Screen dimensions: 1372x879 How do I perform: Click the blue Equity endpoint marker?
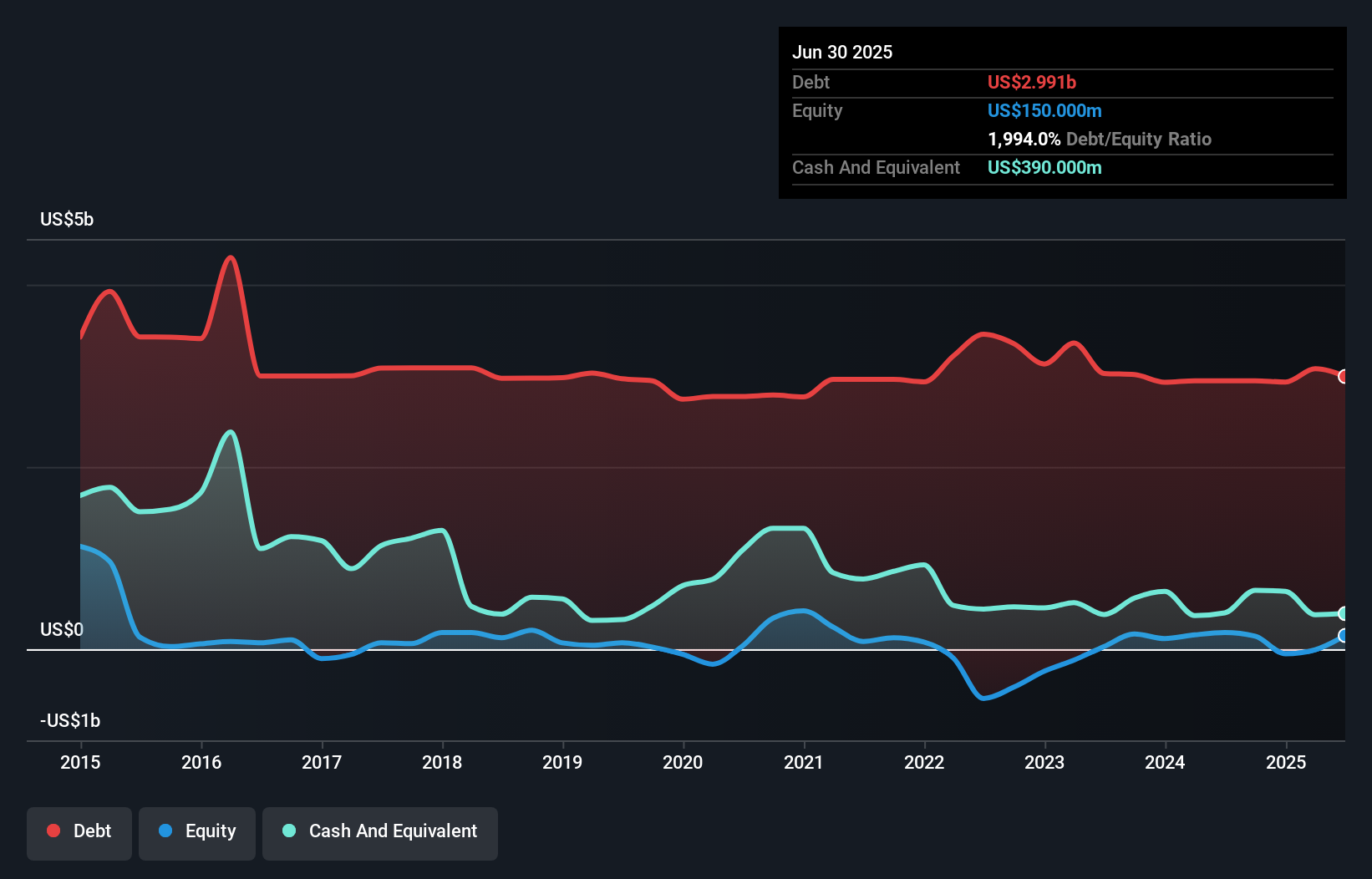point(1343,636)
